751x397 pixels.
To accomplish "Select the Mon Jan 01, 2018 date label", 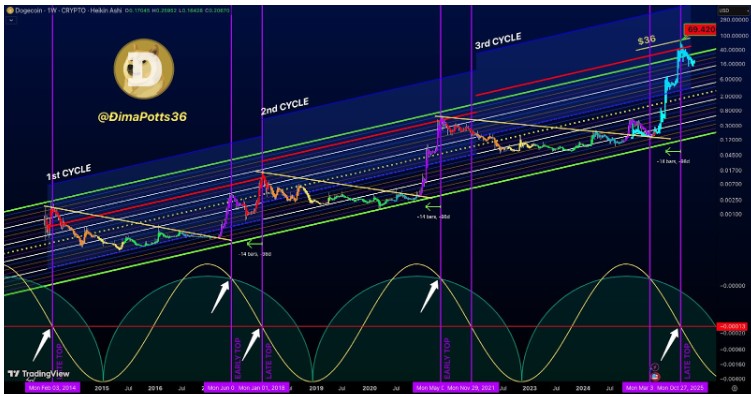I will click(262, 387).
